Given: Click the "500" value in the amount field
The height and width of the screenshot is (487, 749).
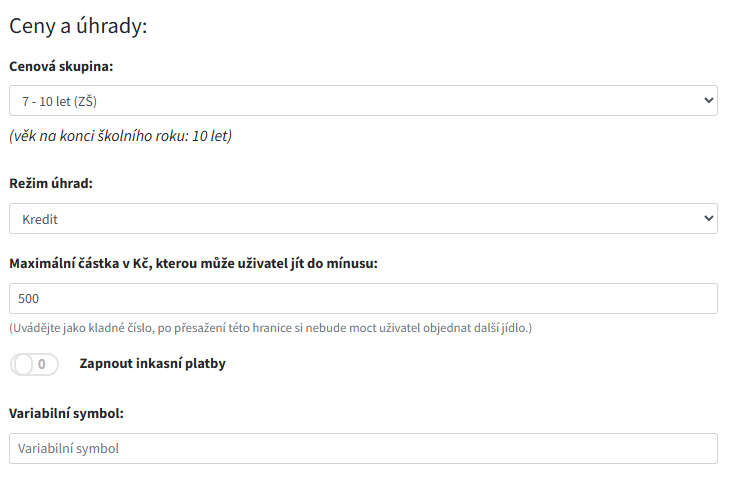Looking at the screenshot, I should (29, 298).
